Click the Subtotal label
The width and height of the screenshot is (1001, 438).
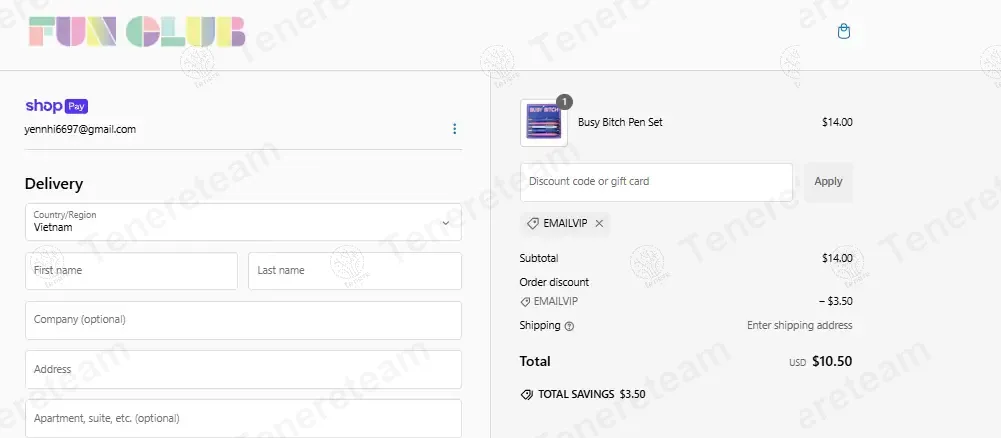pos(539,259)
